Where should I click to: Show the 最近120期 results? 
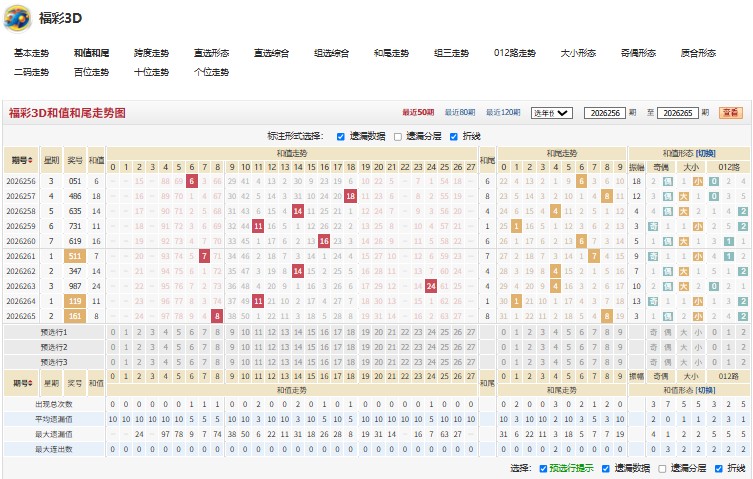[503, 112]
